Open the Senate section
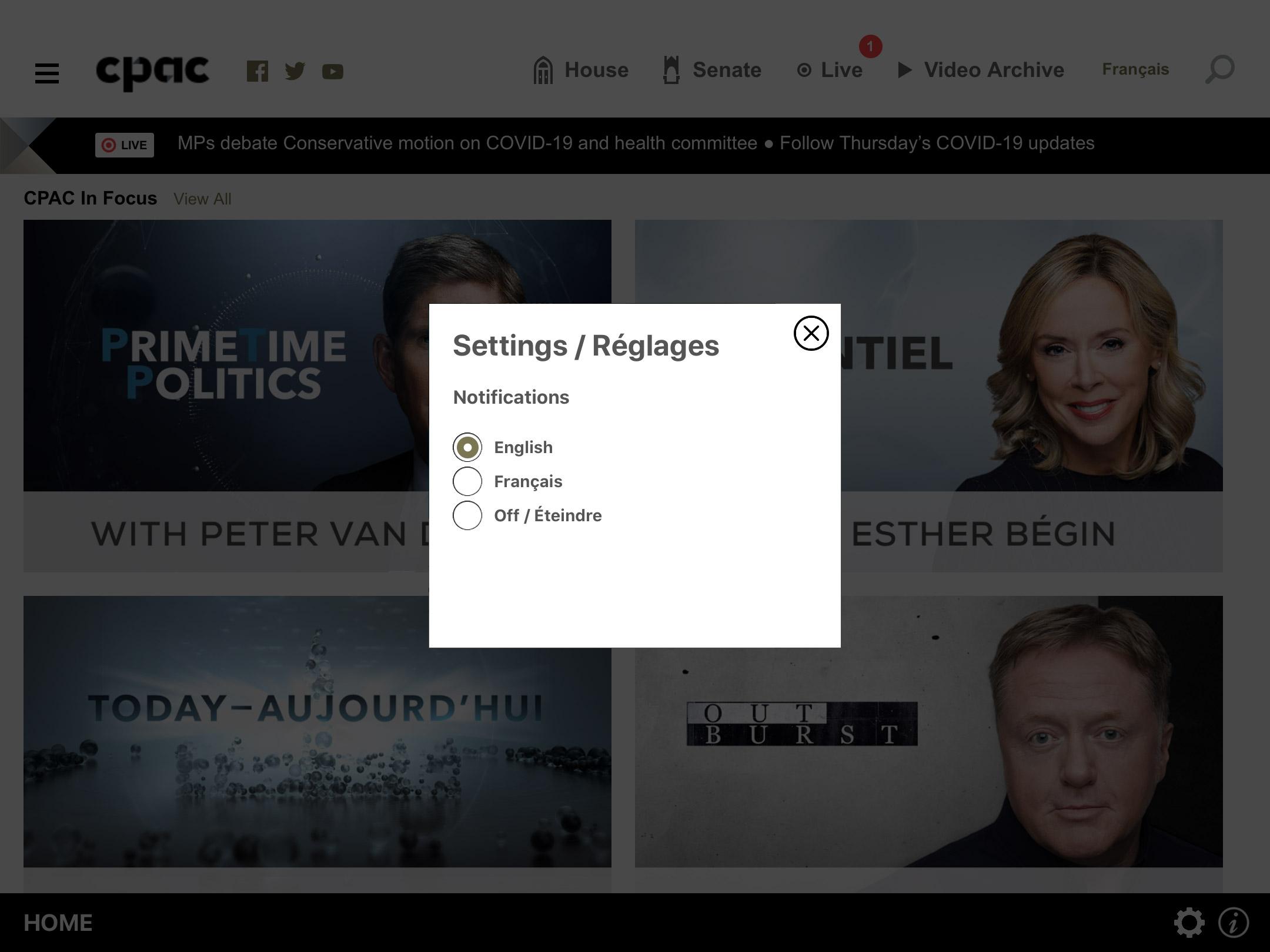 (x=712, y=70)
